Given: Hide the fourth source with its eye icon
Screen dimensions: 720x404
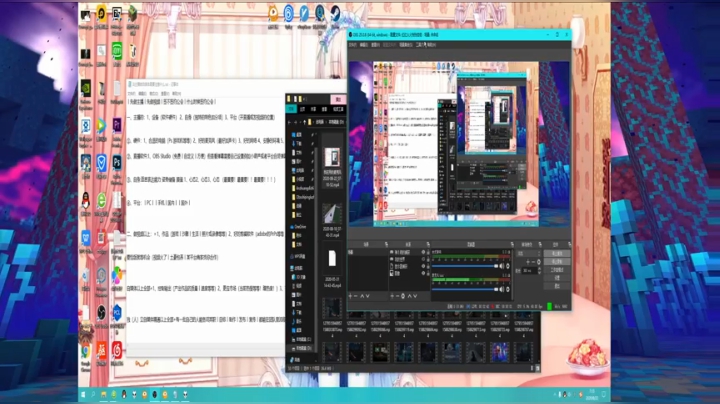Looking at the screenshot, I should 423,273.
